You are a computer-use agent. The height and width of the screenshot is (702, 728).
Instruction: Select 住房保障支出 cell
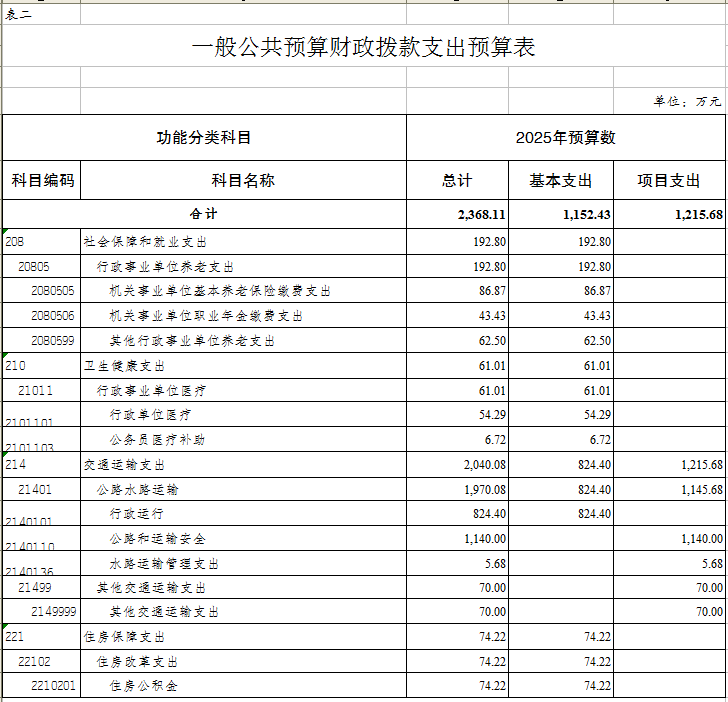click(x=243, y=637)
